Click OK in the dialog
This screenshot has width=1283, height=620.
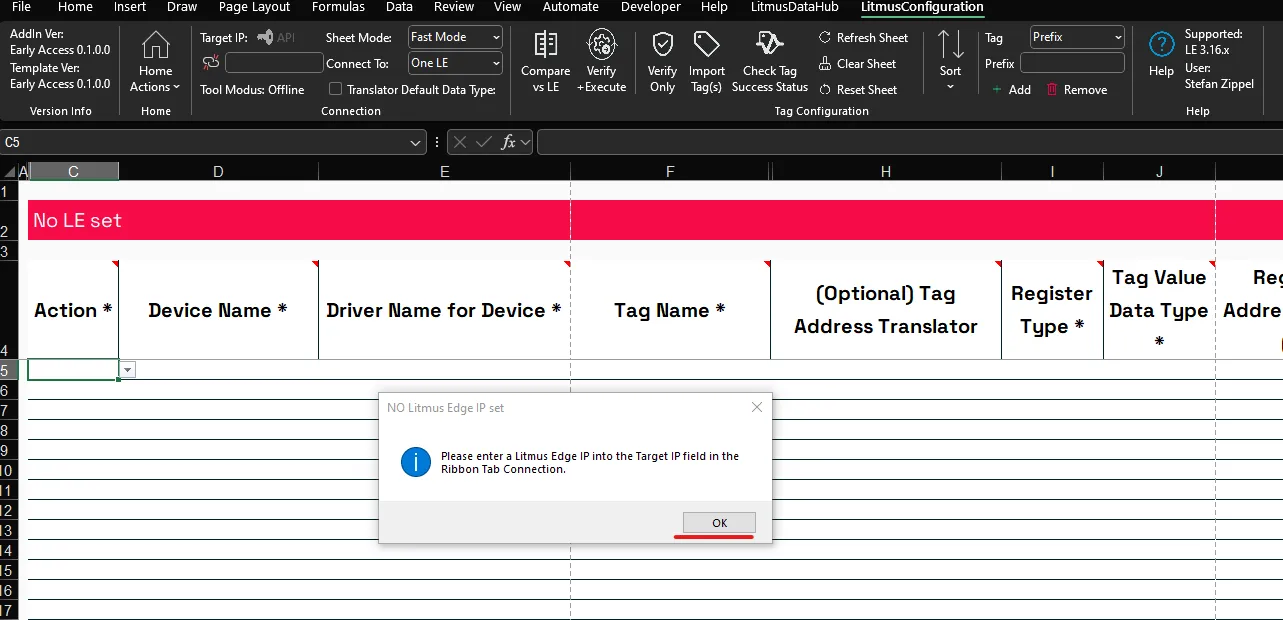719,523
